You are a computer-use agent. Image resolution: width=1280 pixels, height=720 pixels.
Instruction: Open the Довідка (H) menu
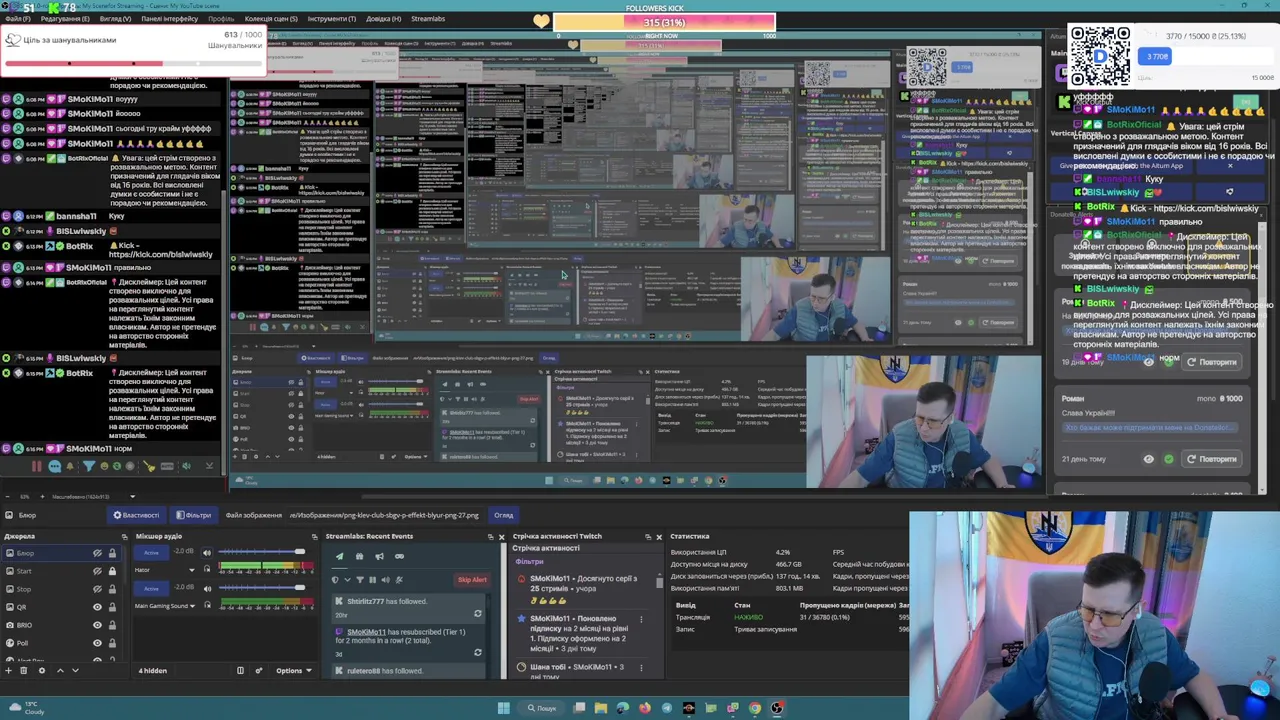coord(384,18)
